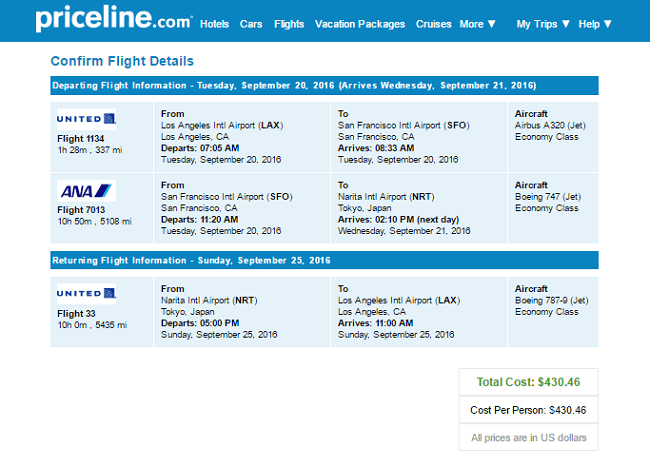Click the Boeing 787-9 aircraft text

[552, 300]
